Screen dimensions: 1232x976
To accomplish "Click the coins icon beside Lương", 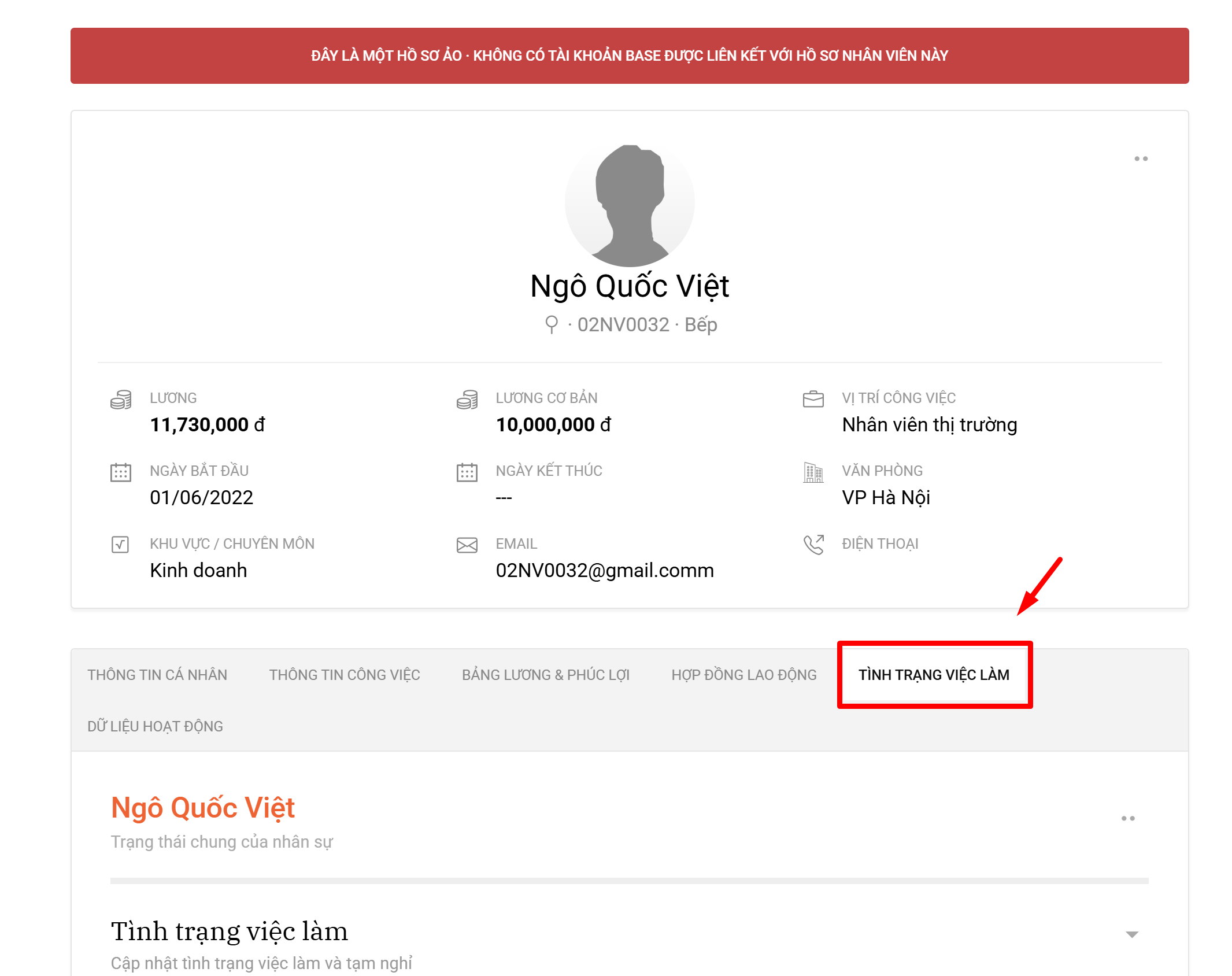I will 121,400.
